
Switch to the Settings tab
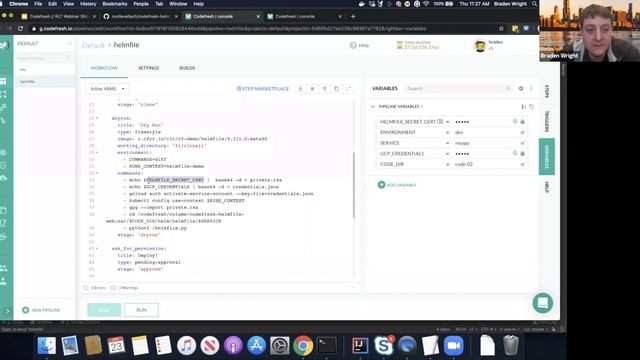pos(149,68)
